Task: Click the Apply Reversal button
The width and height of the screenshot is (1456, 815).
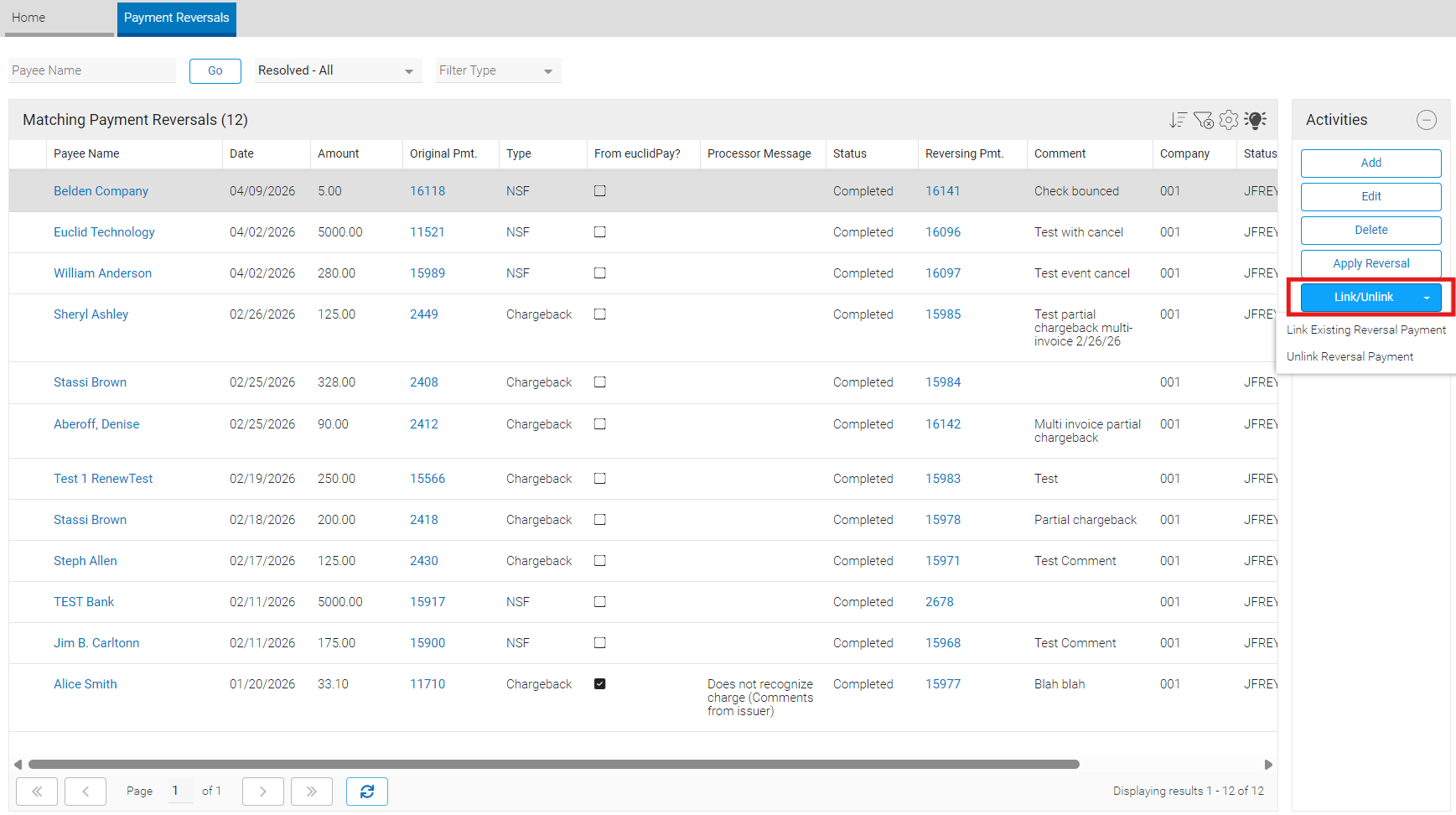Action: point(1371,264)
